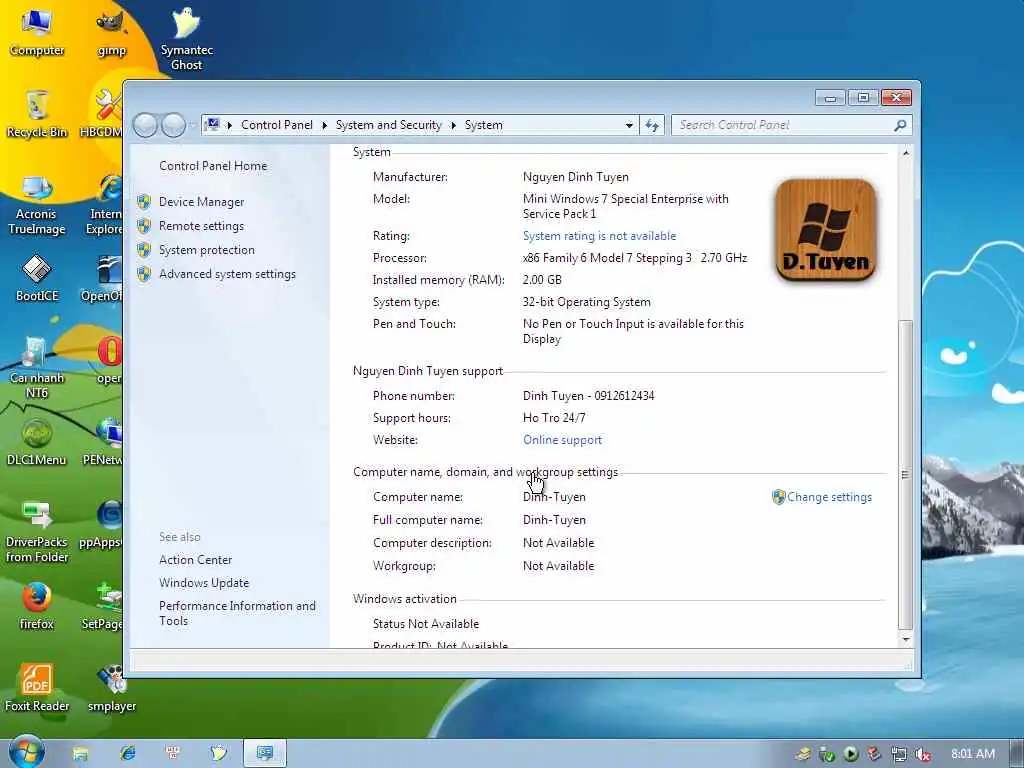The width and height of the screenshot is (1024, 768).
Task: Open smplayer desktop icon
Action: pos(112,687)
